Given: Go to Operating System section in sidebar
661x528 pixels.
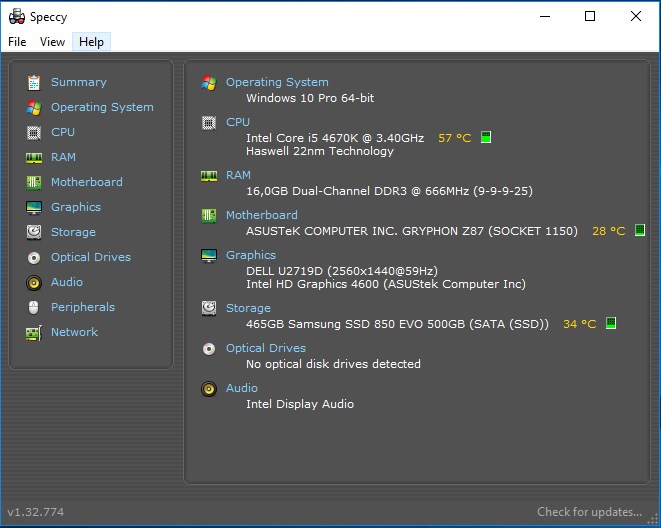Looking at the screenshot, I should (x=102, y=107).
